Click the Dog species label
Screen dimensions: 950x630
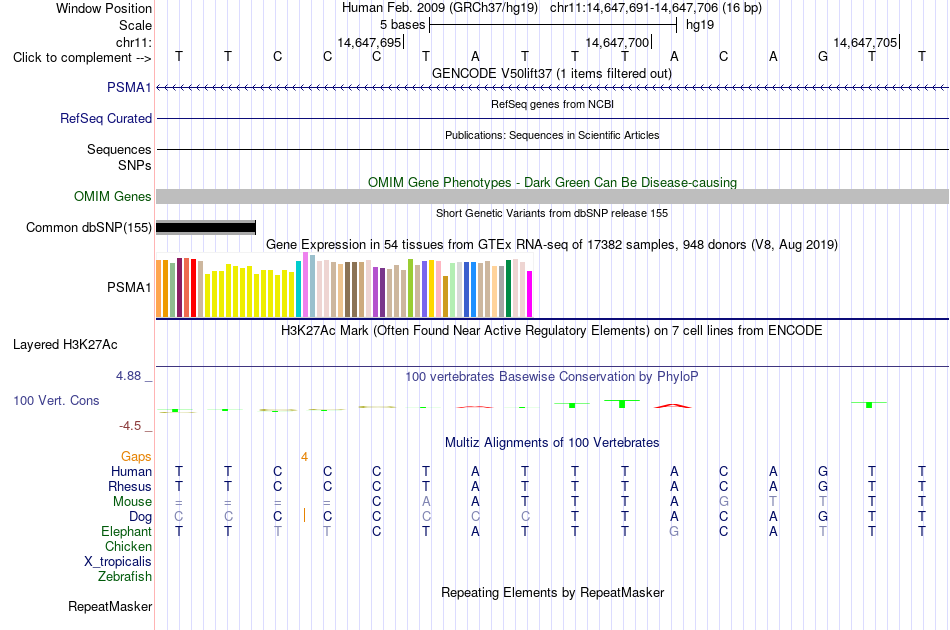140,517
